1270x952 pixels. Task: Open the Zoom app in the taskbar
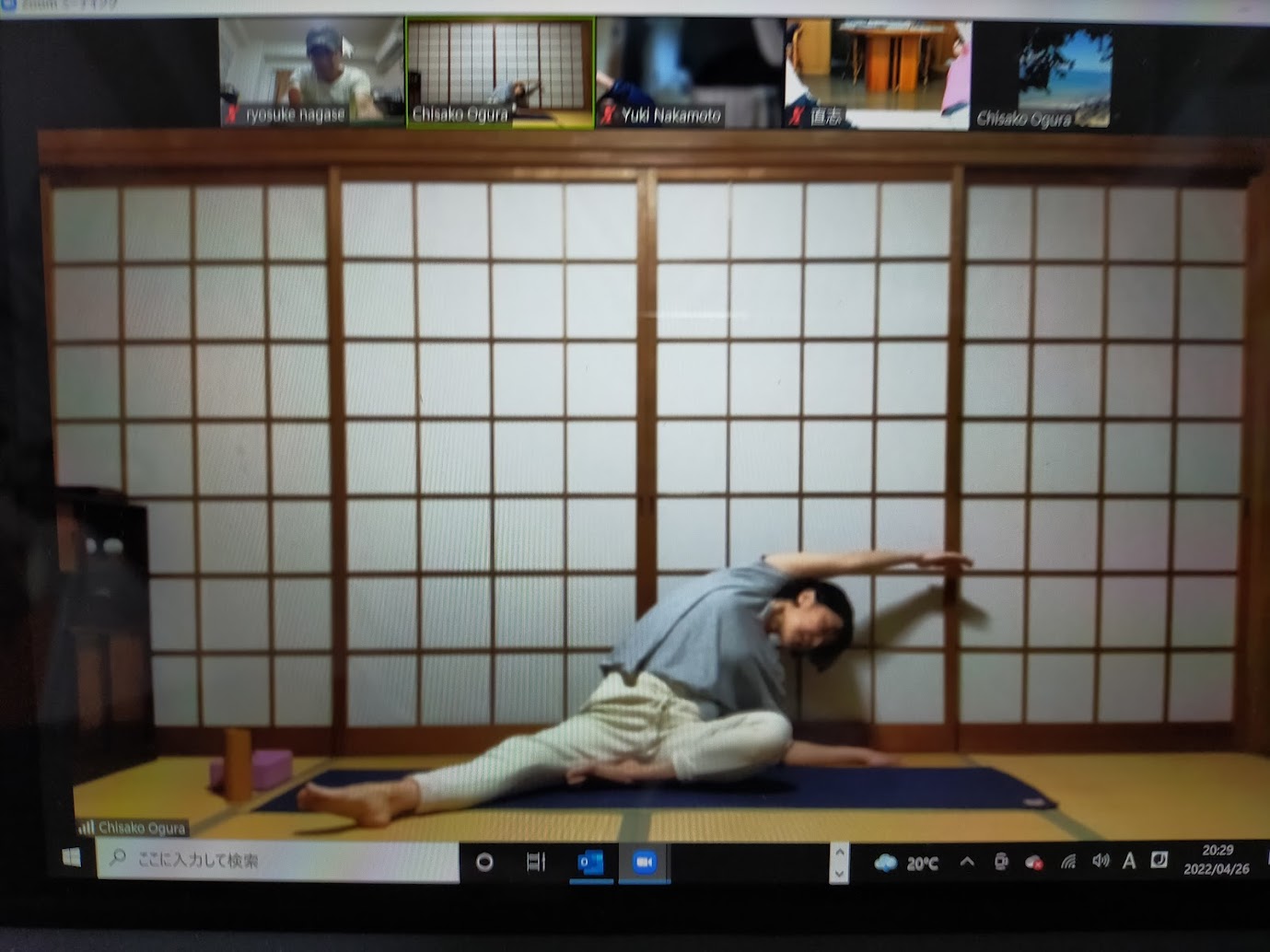[644, 862]
